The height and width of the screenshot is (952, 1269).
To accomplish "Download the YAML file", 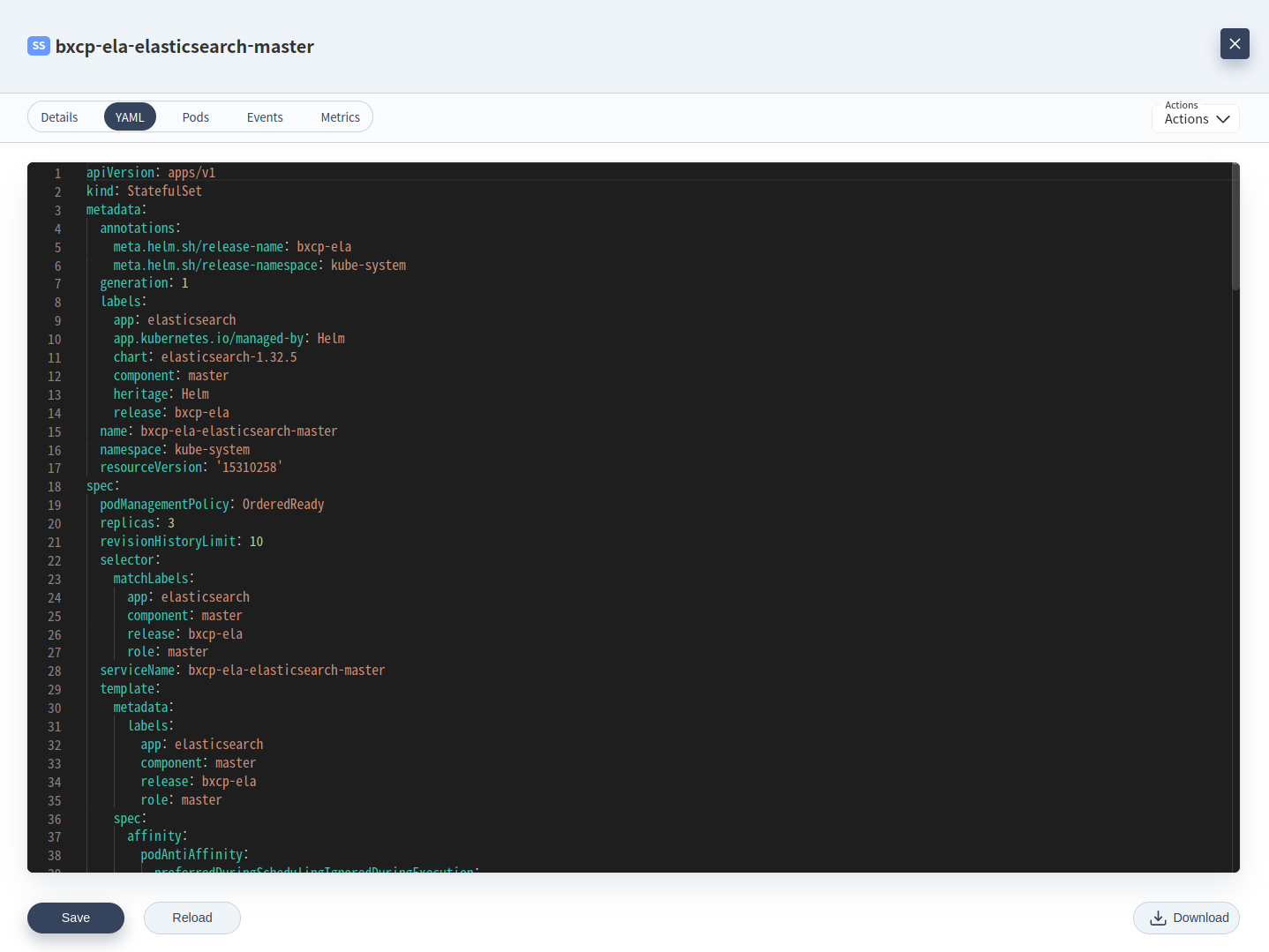I will [x=1186, y=918].
